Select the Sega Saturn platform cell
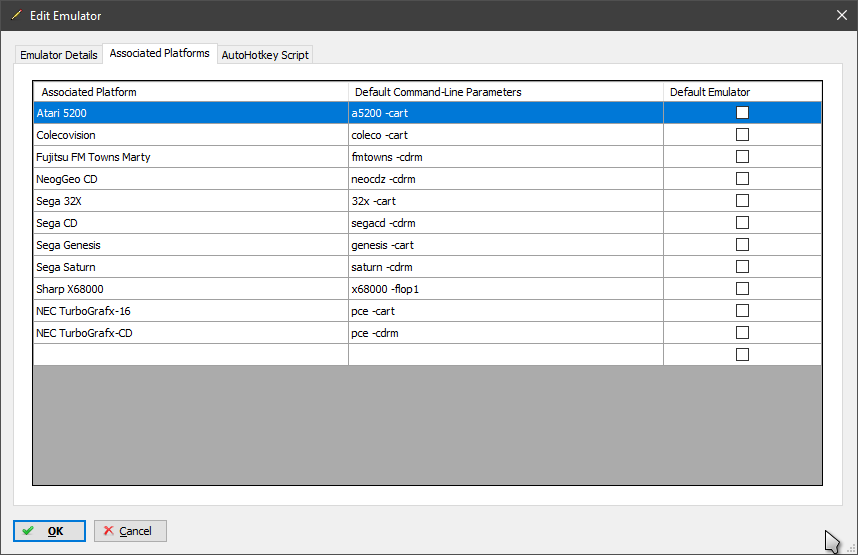The width and height of the screenshot is (858, 555). click(190, 267)
